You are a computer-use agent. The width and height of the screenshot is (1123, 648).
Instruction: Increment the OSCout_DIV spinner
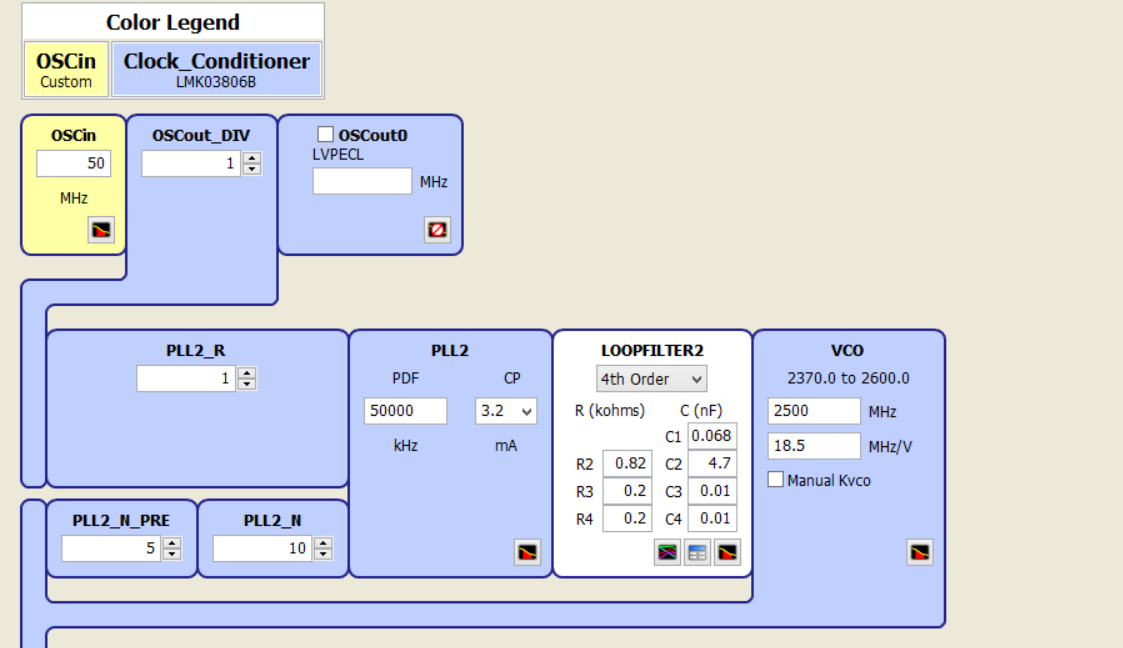[x=251, y=158]
